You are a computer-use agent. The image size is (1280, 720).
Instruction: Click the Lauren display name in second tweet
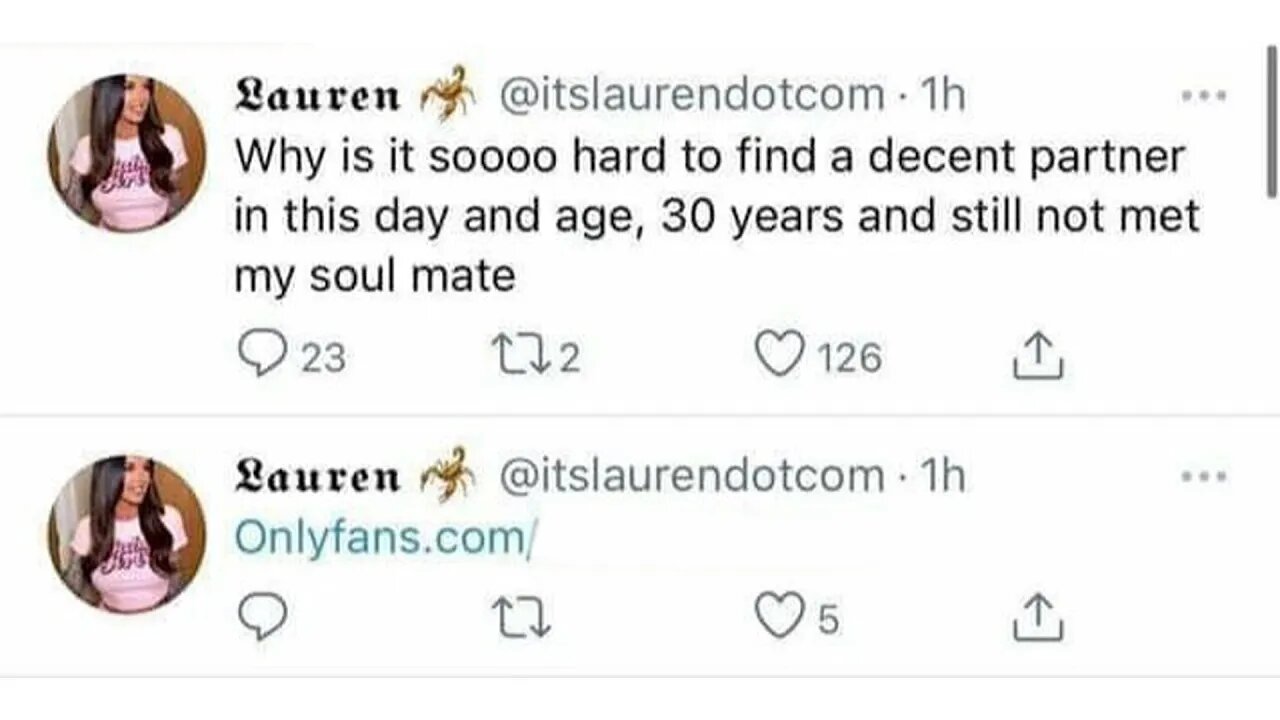pos(316,477)
